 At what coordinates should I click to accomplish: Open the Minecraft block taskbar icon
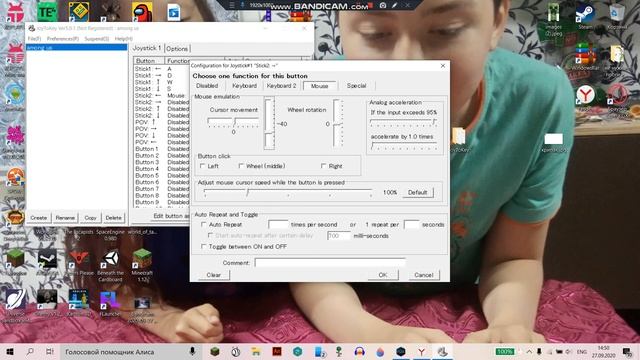tap(215, 351)
